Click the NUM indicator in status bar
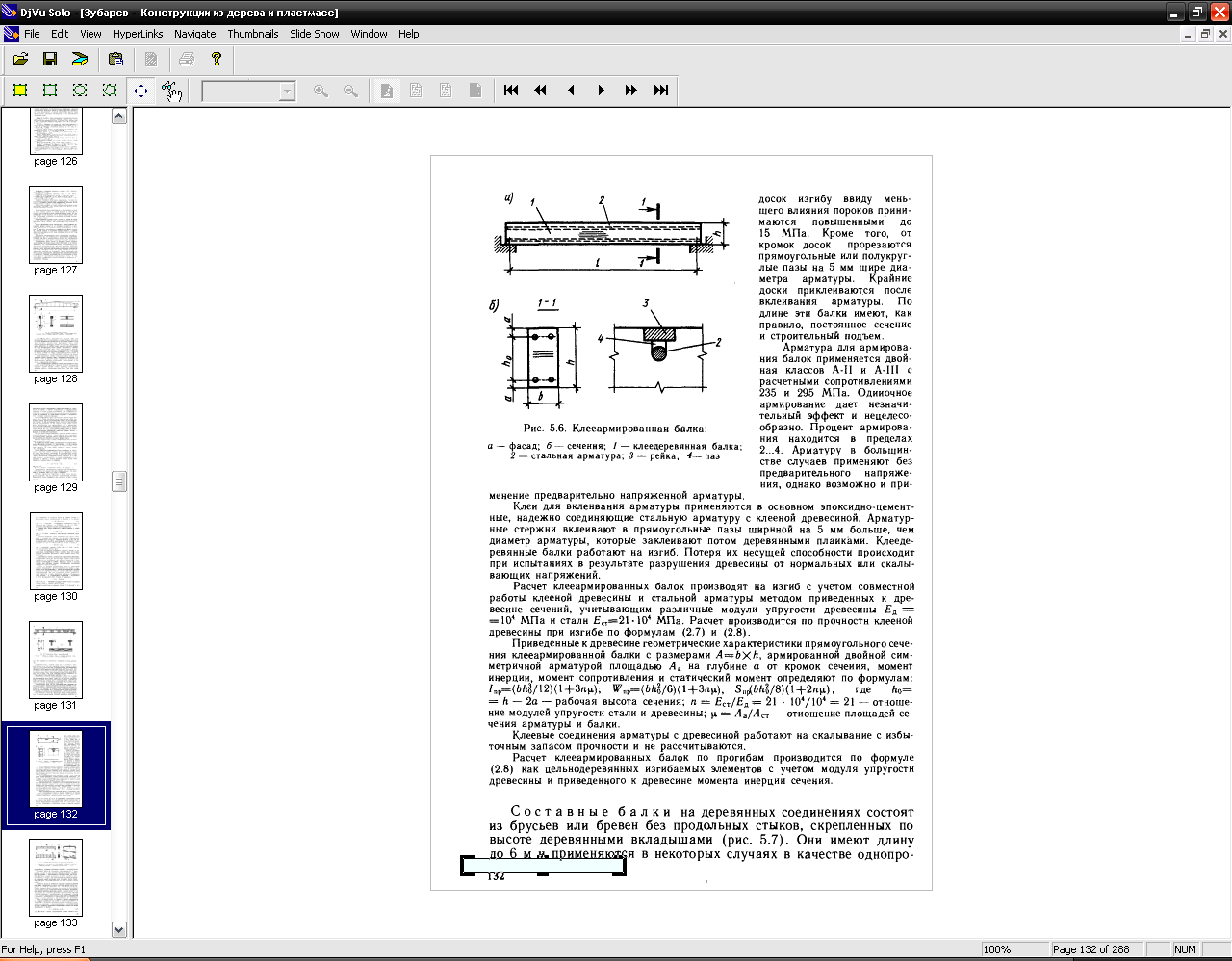 (1185, 949)
